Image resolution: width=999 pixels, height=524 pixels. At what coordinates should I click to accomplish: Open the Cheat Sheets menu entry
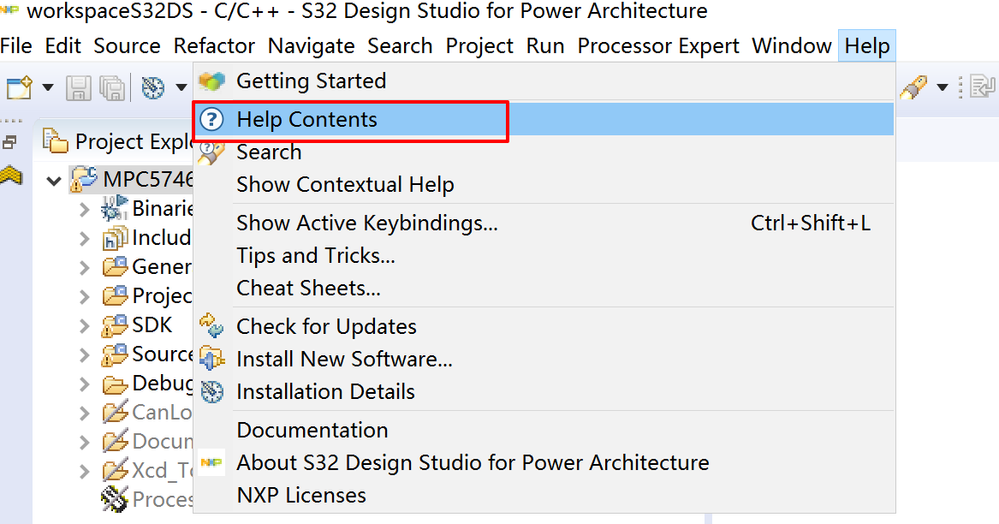click(308, 288)
